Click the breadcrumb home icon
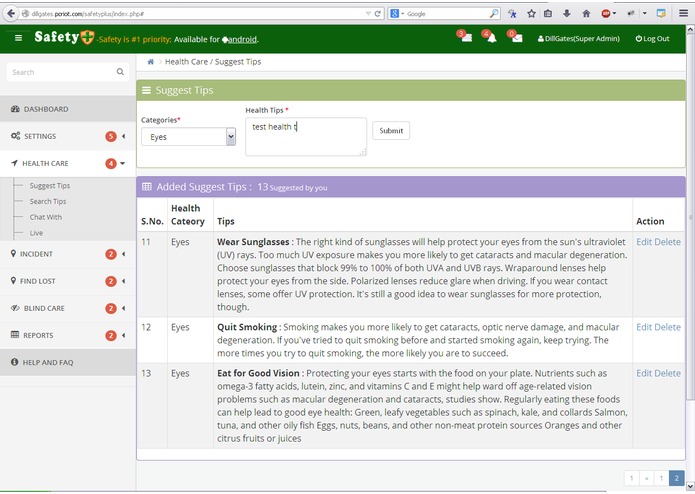Viewport: 695px width, 494px height. (x=151, y=62)
